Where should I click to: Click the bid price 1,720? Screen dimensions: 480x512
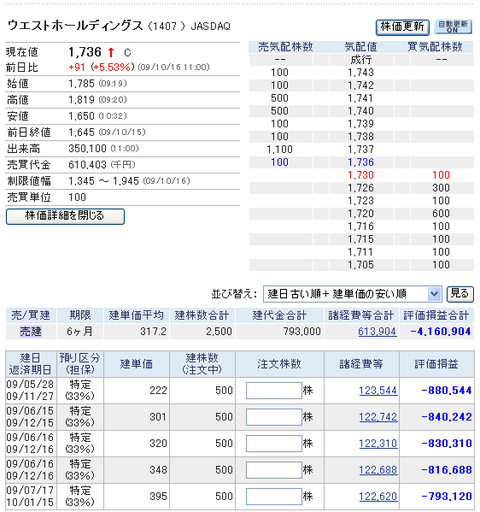point(361,213)
